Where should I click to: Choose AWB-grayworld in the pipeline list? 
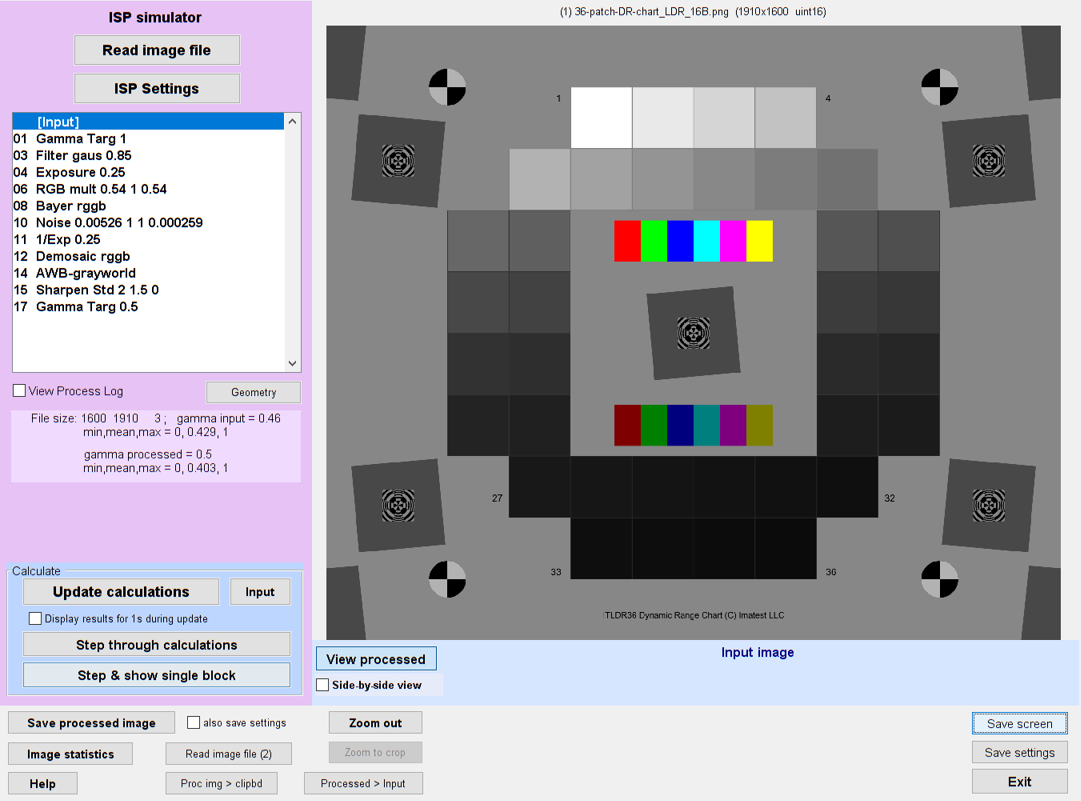coord(85,273)
